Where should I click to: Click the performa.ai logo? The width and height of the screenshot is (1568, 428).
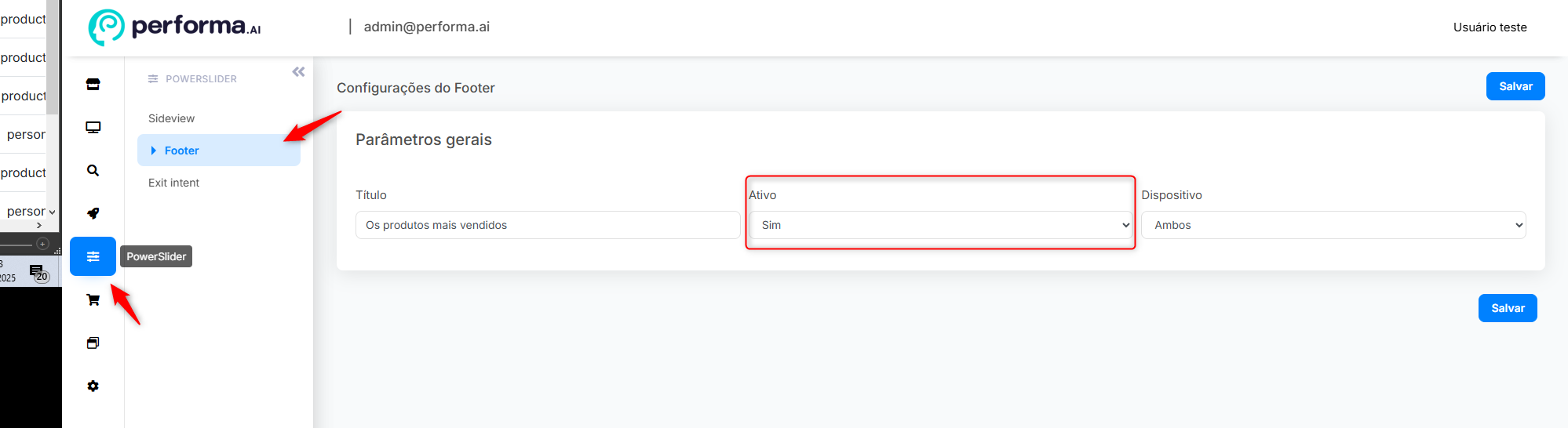click(174, 27)
